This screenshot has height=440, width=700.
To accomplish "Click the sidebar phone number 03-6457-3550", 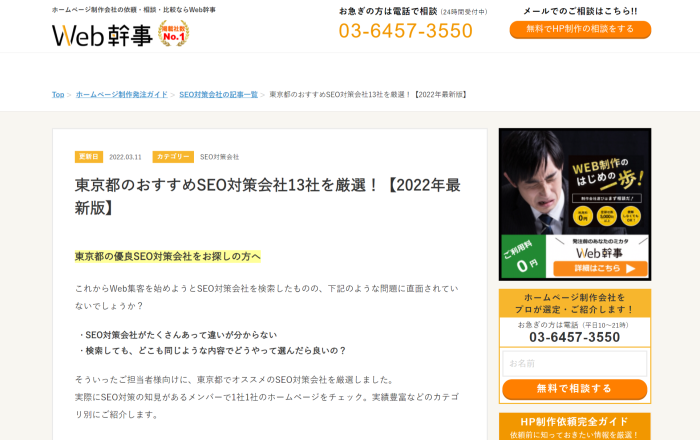I will point(575,337).
